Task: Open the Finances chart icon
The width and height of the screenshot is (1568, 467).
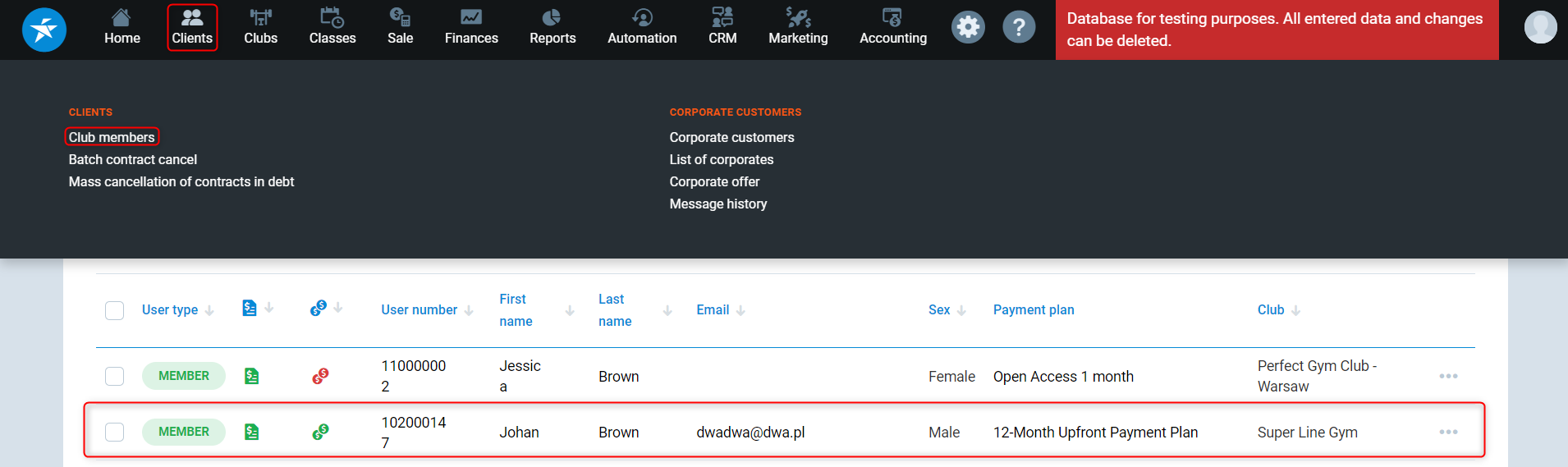Action: pos(471,17)
